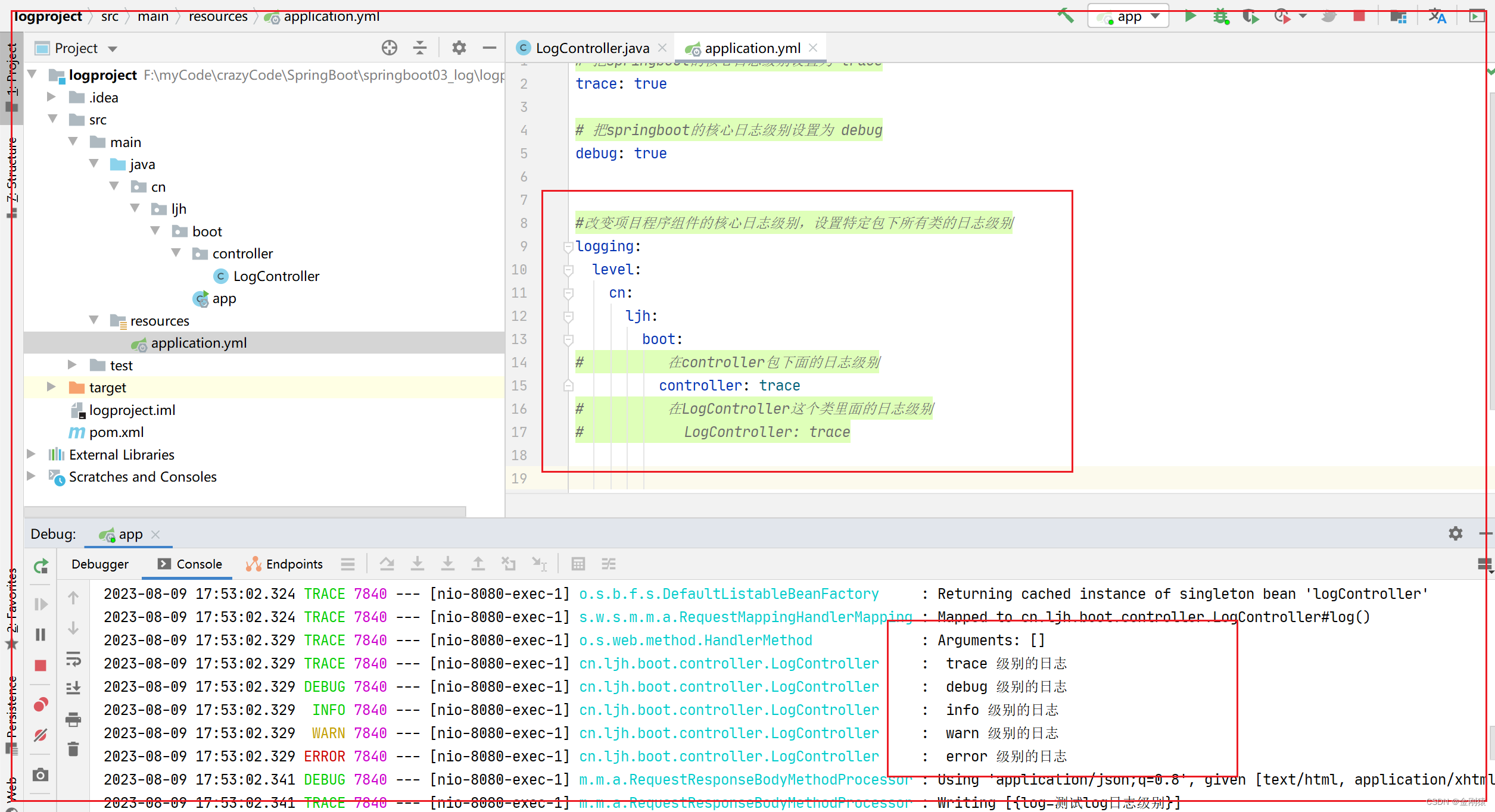Resume program in Debug sidebar

(41, 604)
